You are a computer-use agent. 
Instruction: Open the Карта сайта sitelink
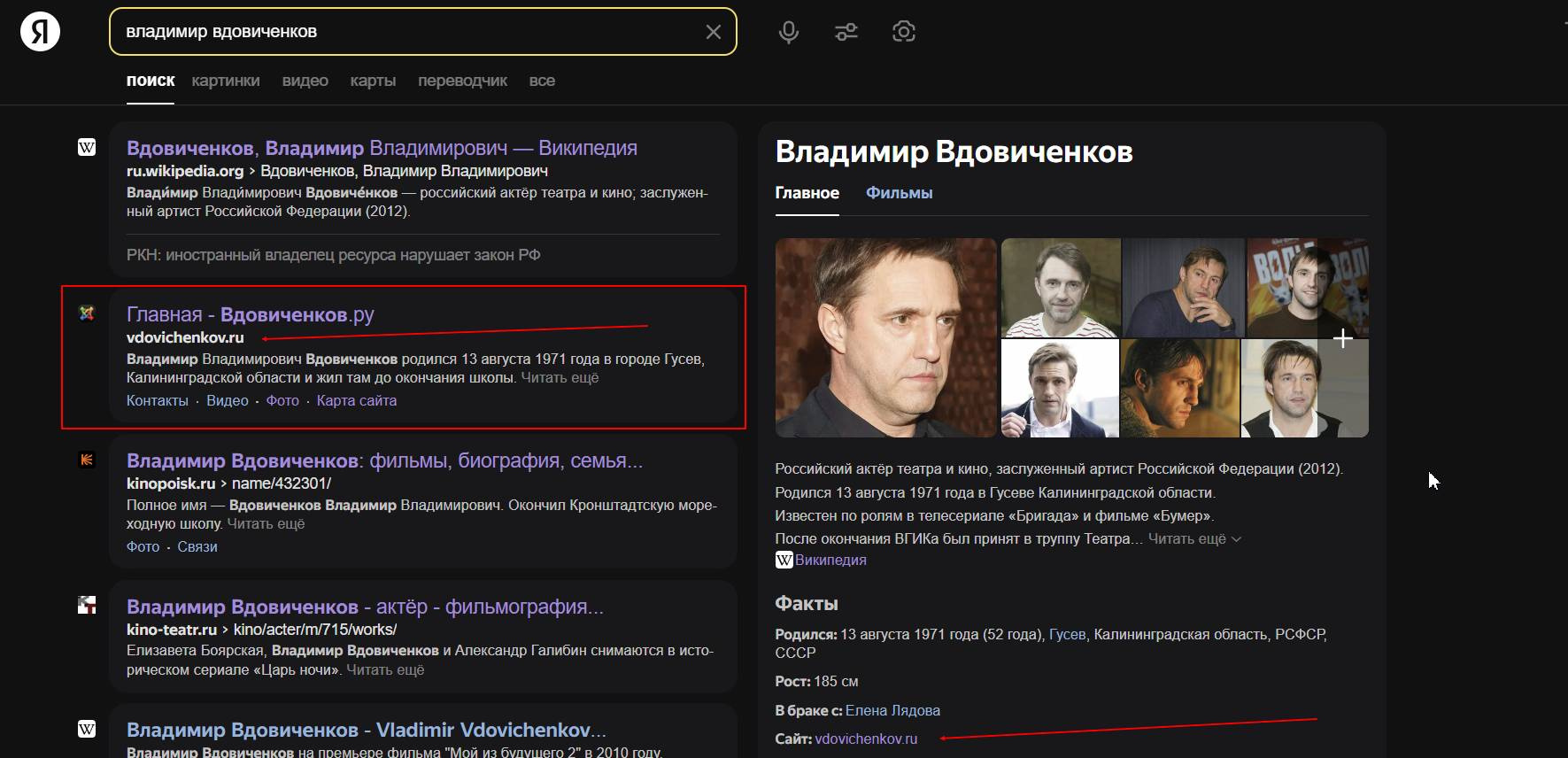pos(357,400)
